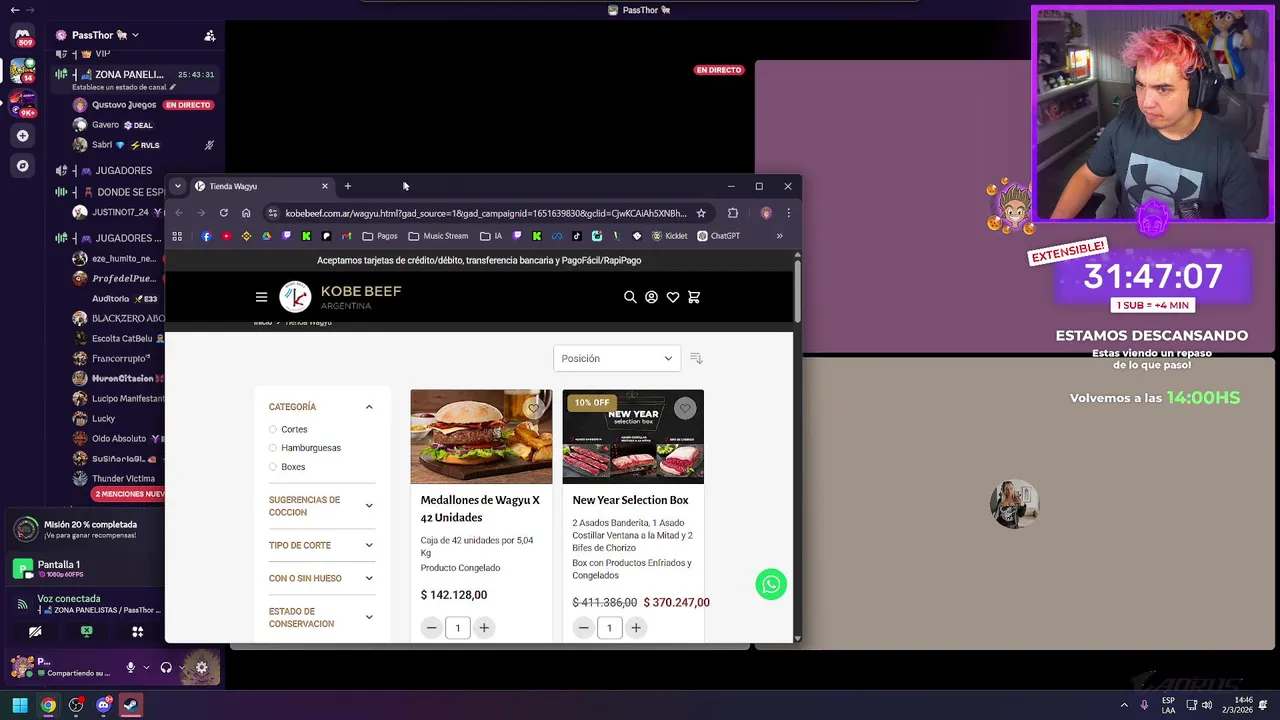Open Chrome extensions puzzle icon
The image size is (1280, 720).
coord(733,213)
